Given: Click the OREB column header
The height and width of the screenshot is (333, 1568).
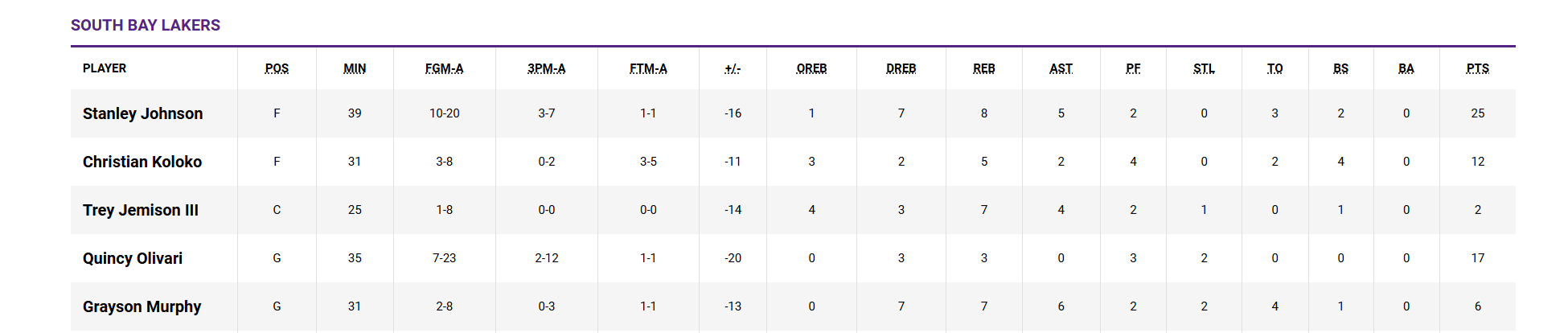Looking at the screenshot, I should [811, 68].
